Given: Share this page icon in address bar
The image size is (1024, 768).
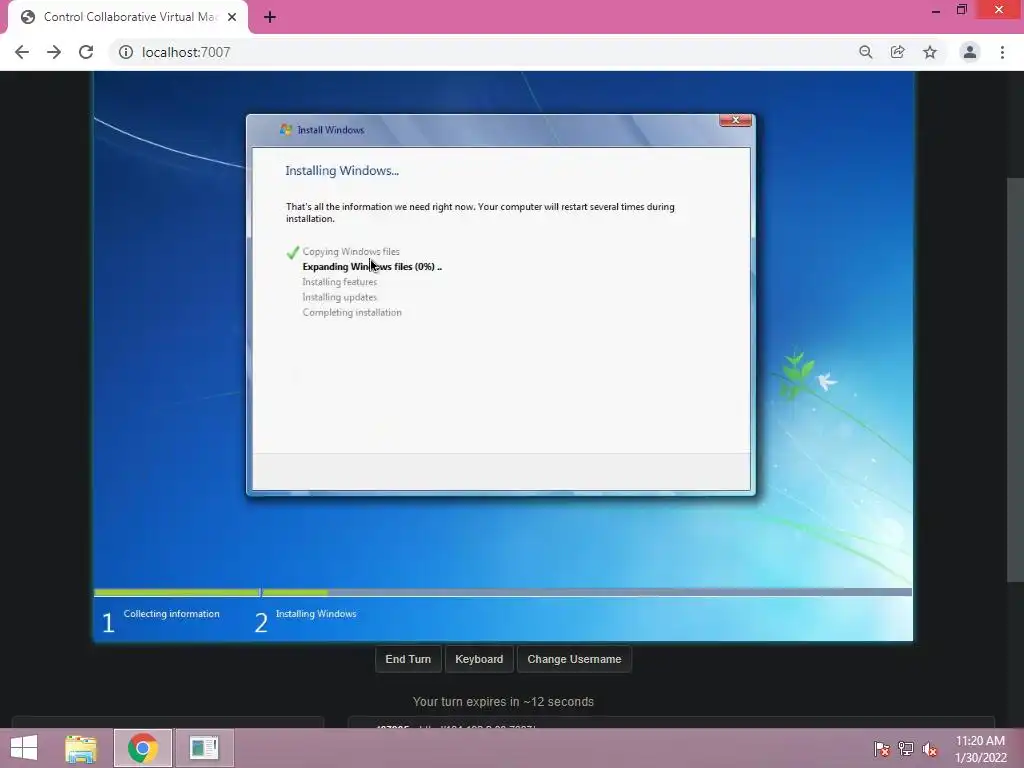Looking at the screenshot, I should click(x=898, y=52).
